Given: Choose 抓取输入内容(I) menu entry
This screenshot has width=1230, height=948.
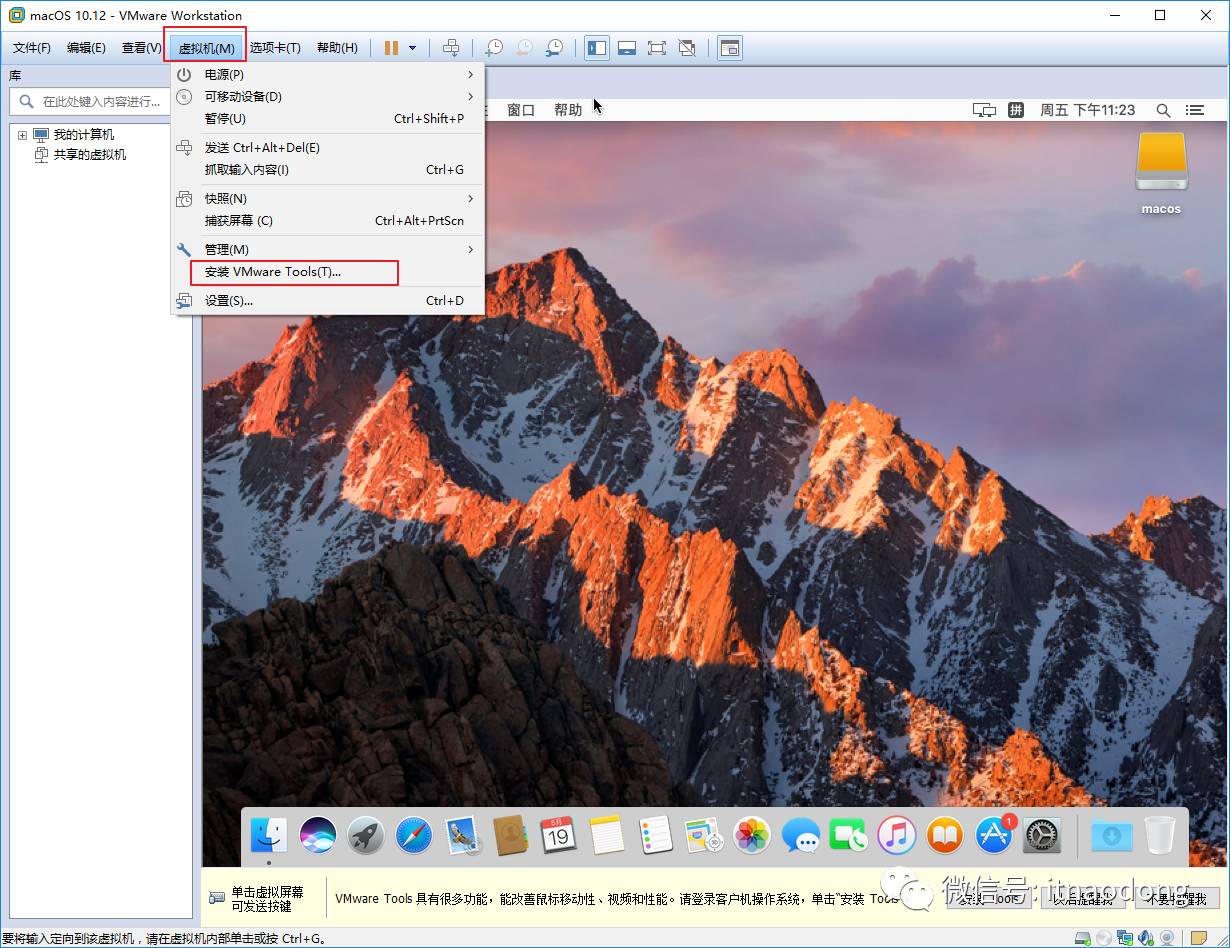Looking at the screenshot, I should coord(327,170).
